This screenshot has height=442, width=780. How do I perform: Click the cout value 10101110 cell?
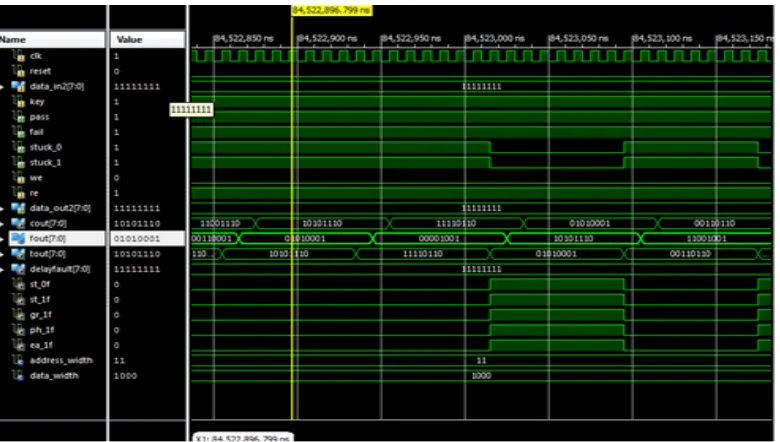[x=137, y=224]
